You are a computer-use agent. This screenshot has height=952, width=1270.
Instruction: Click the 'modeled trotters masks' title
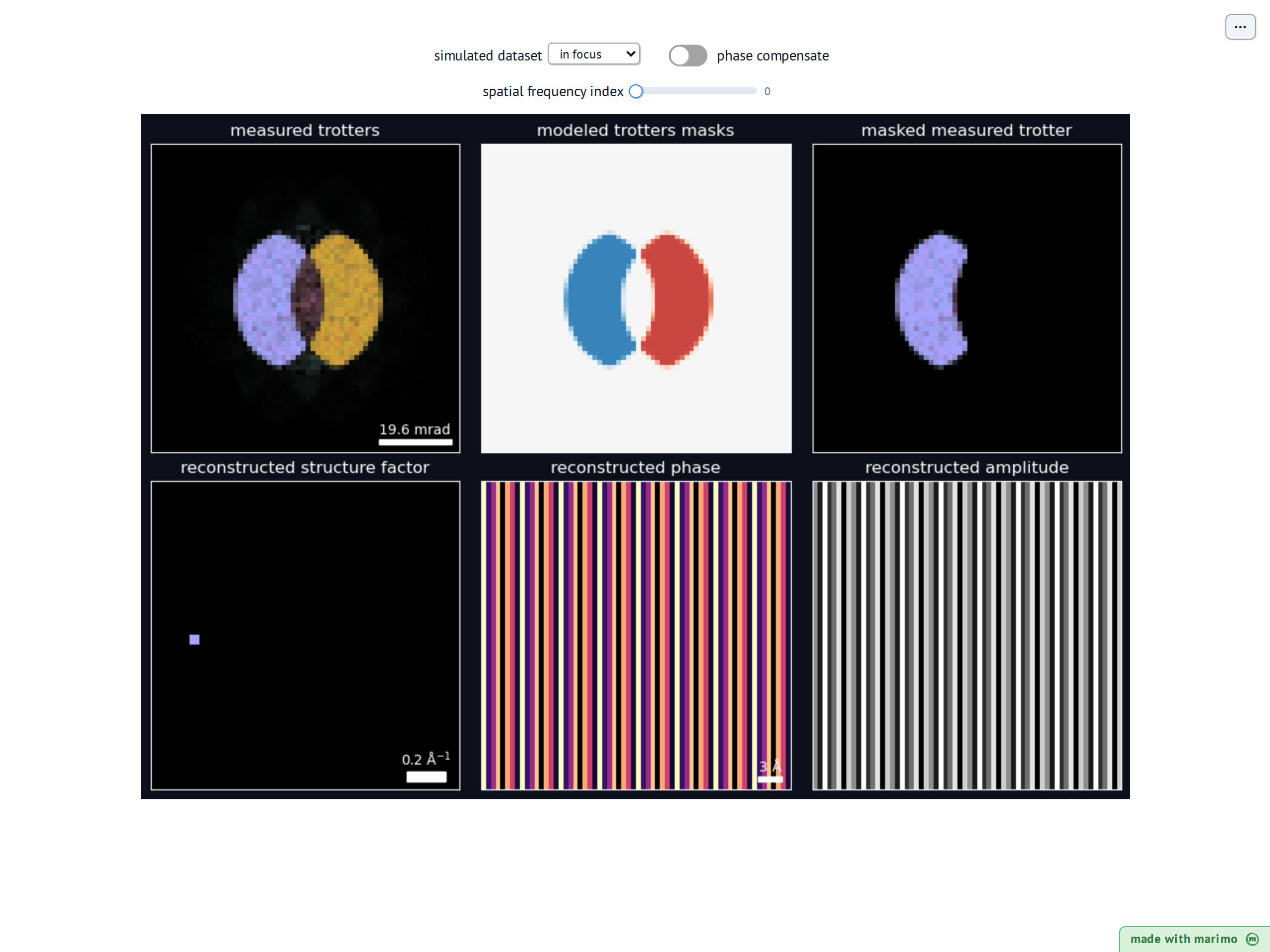(x=635, y=130)
